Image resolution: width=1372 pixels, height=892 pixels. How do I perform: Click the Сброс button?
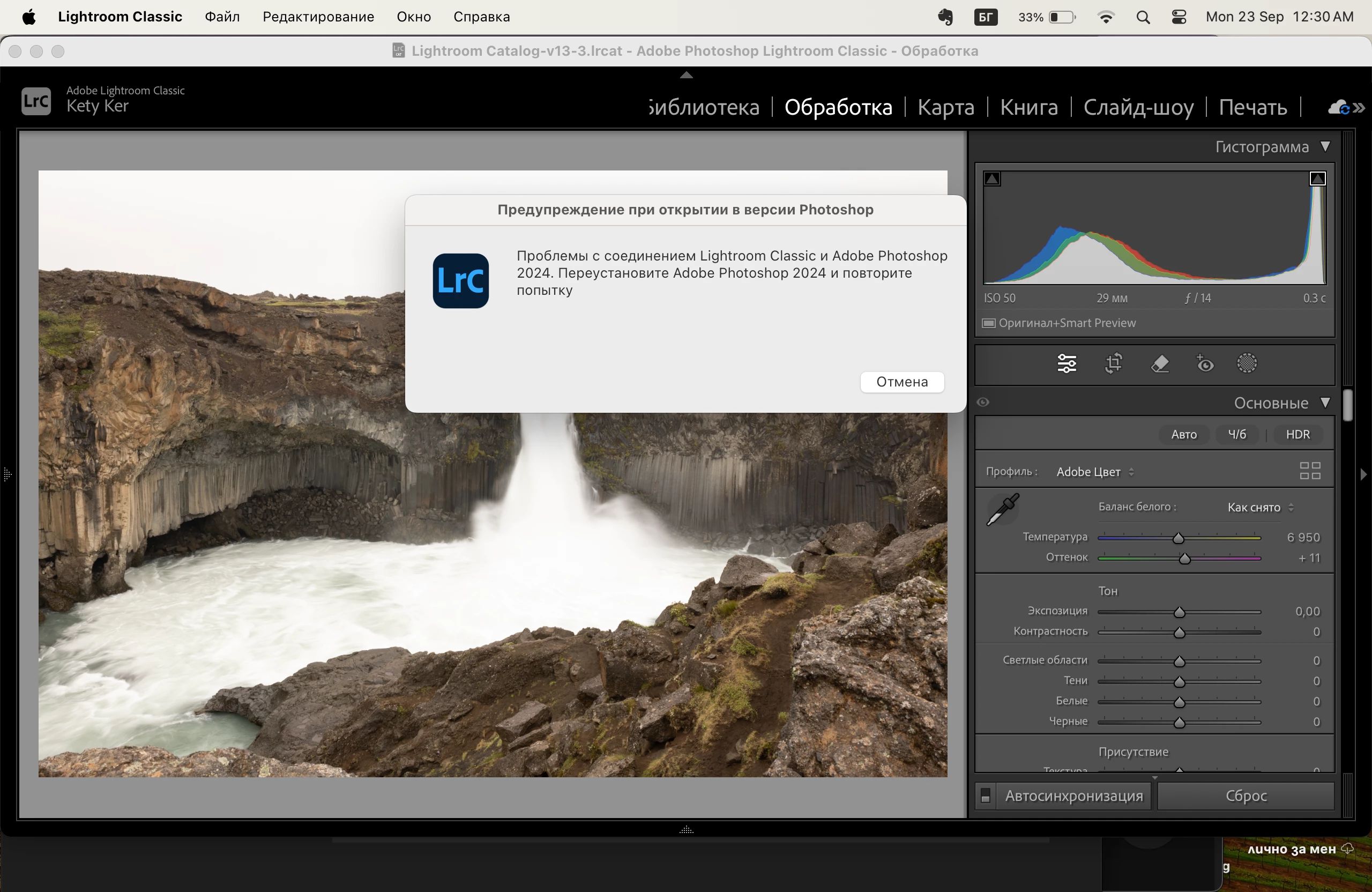[x=1246, y=796]
